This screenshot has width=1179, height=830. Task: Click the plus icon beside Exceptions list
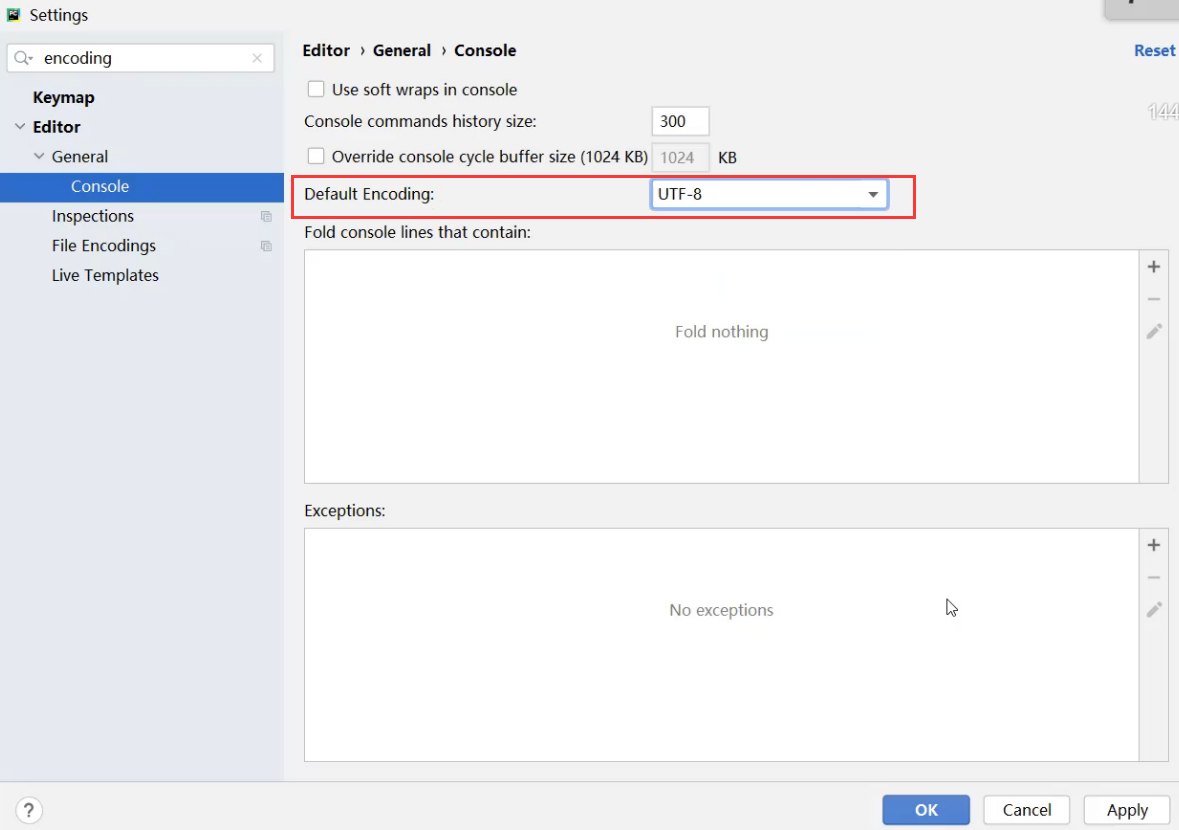1153,545
